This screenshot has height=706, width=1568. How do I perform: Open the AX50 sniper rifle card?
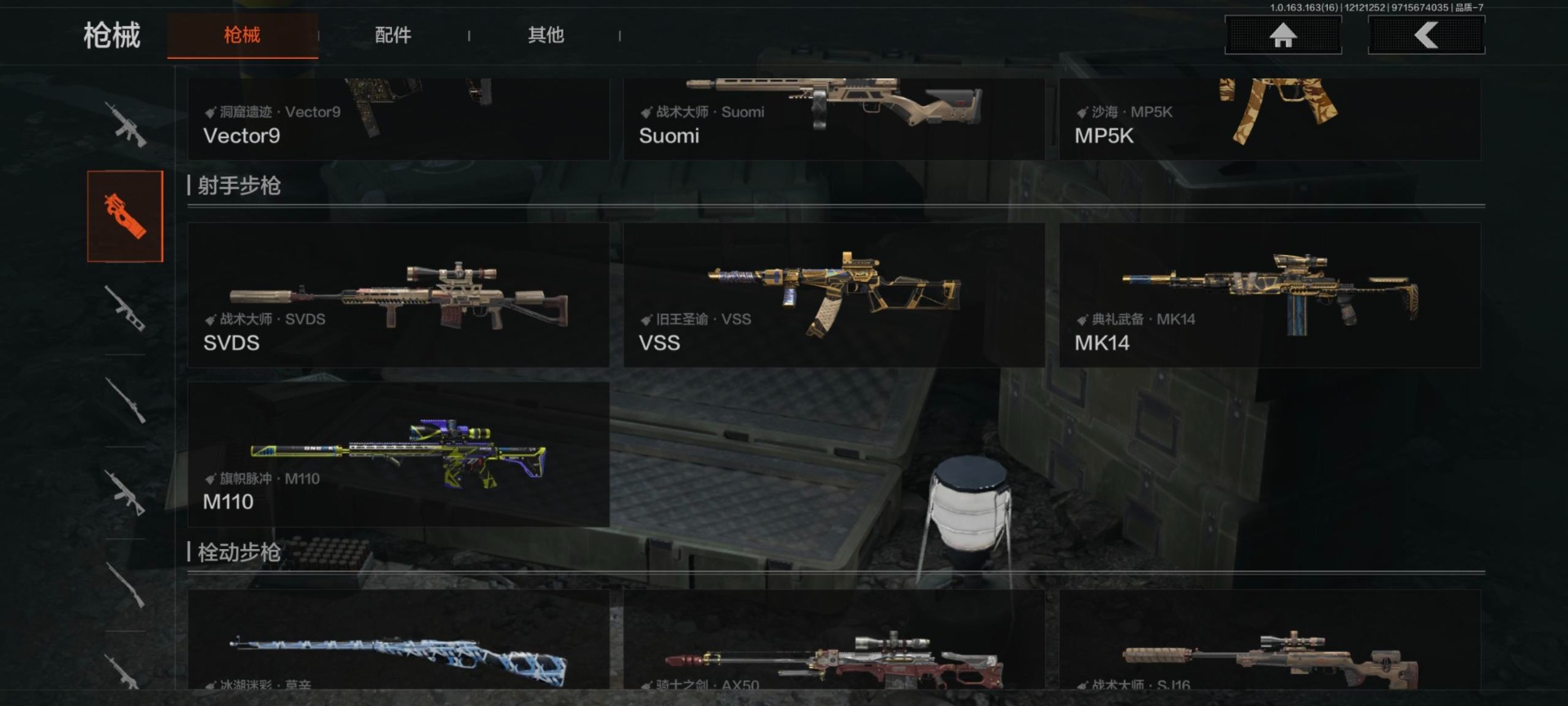(x=834, y=640)
